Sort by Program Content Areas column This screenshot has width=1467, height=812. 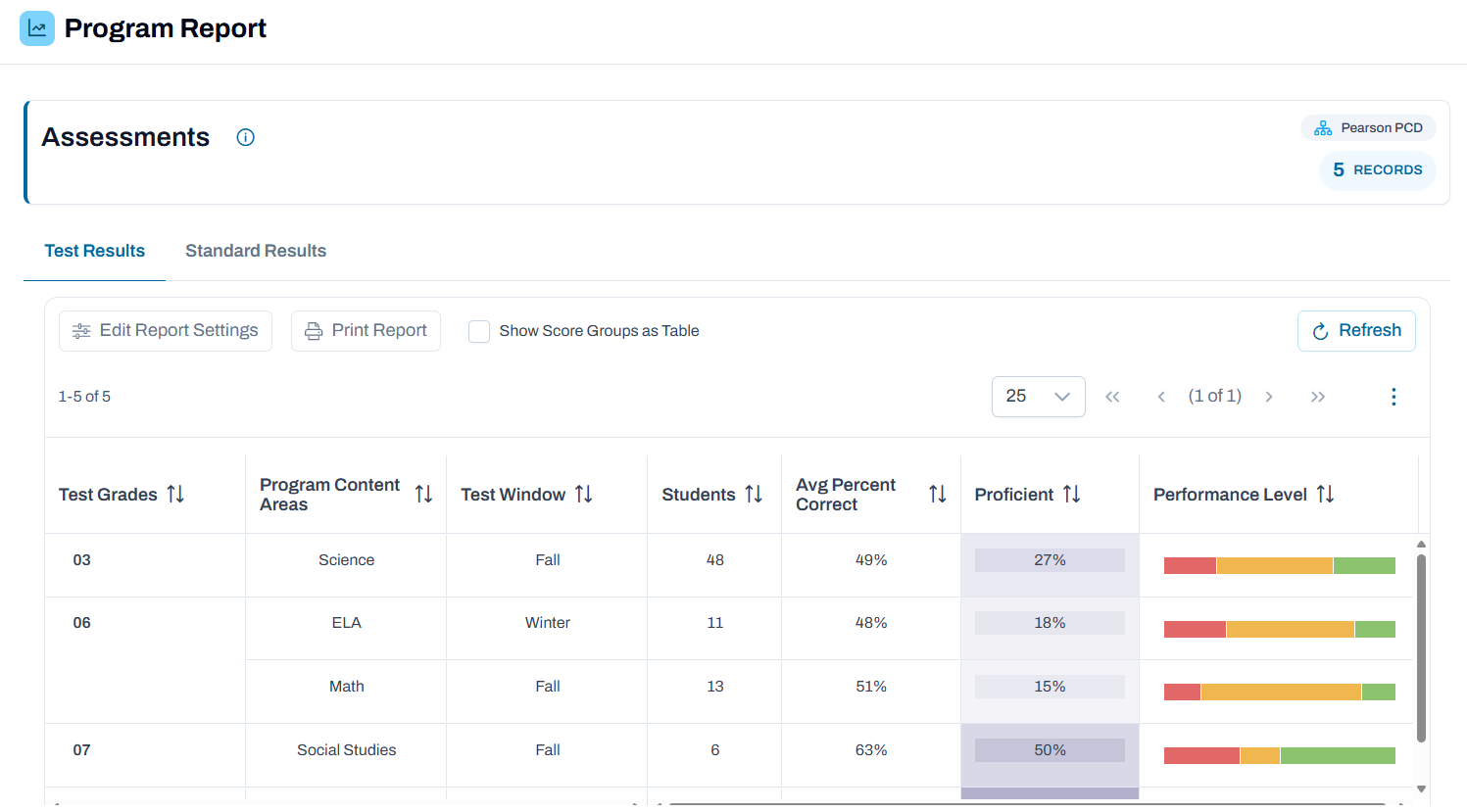pos(423,495)
